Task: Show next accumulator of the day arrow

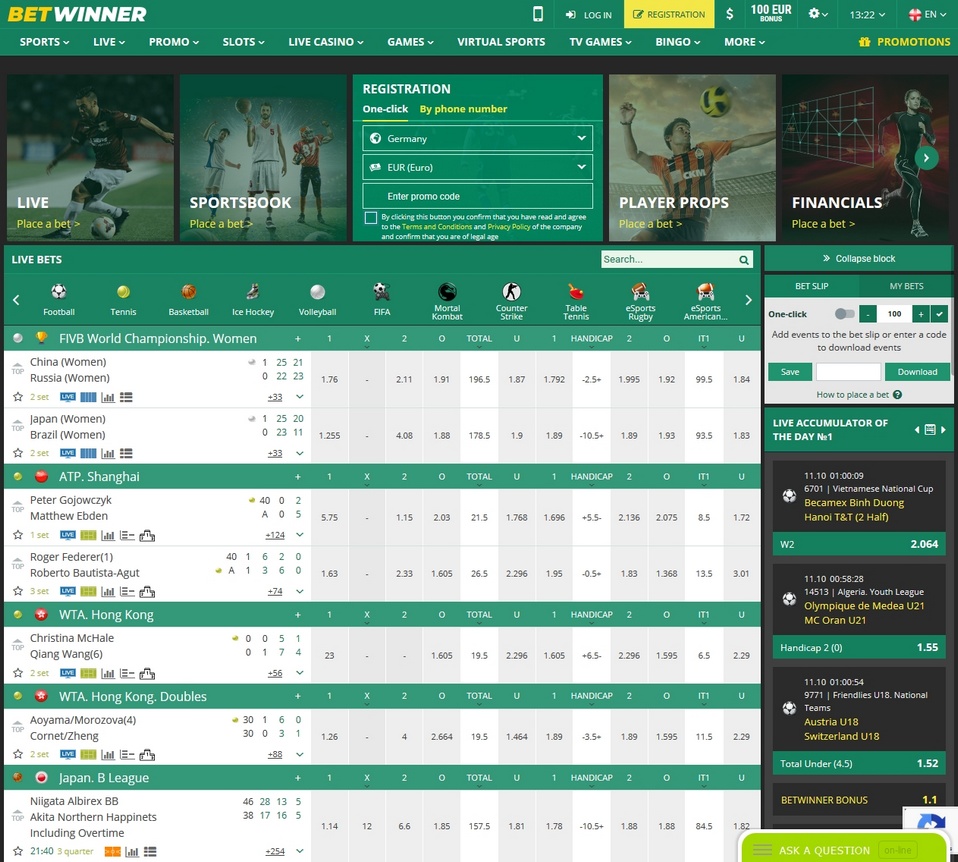Action: pos(943,430)
